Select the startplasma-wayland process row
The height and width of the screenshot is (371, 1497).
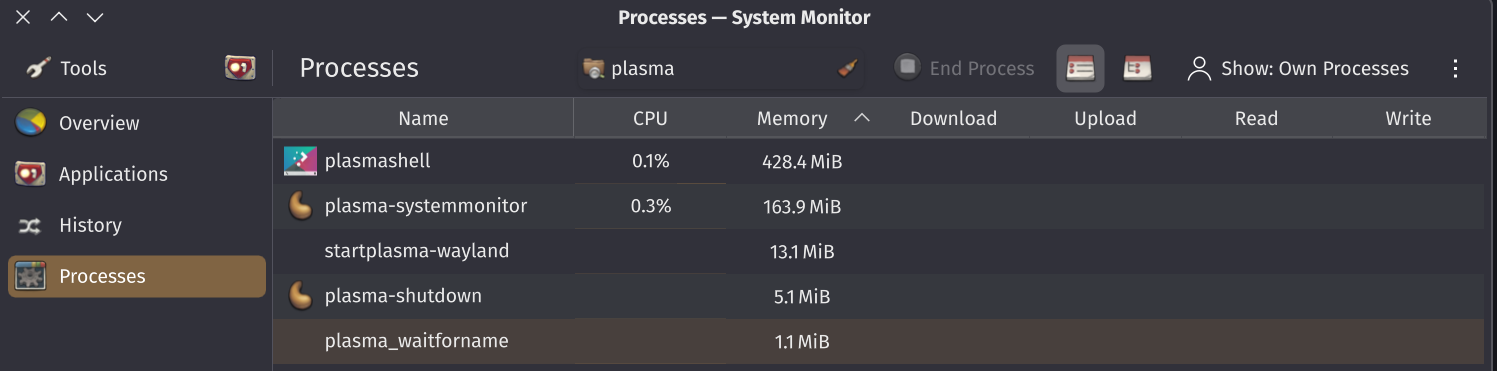880,251
